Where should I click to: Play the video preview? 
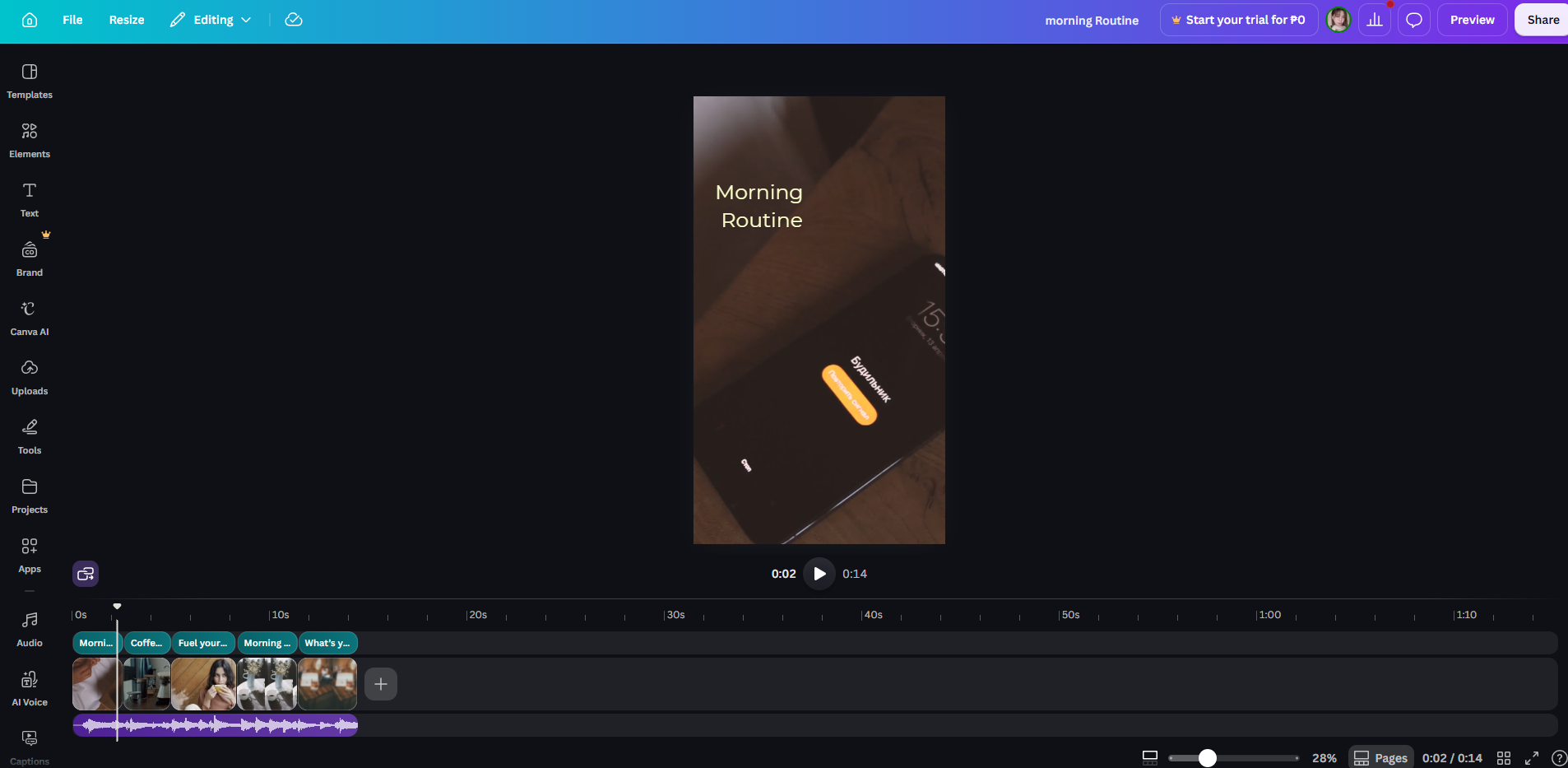(x=819, y=574)
